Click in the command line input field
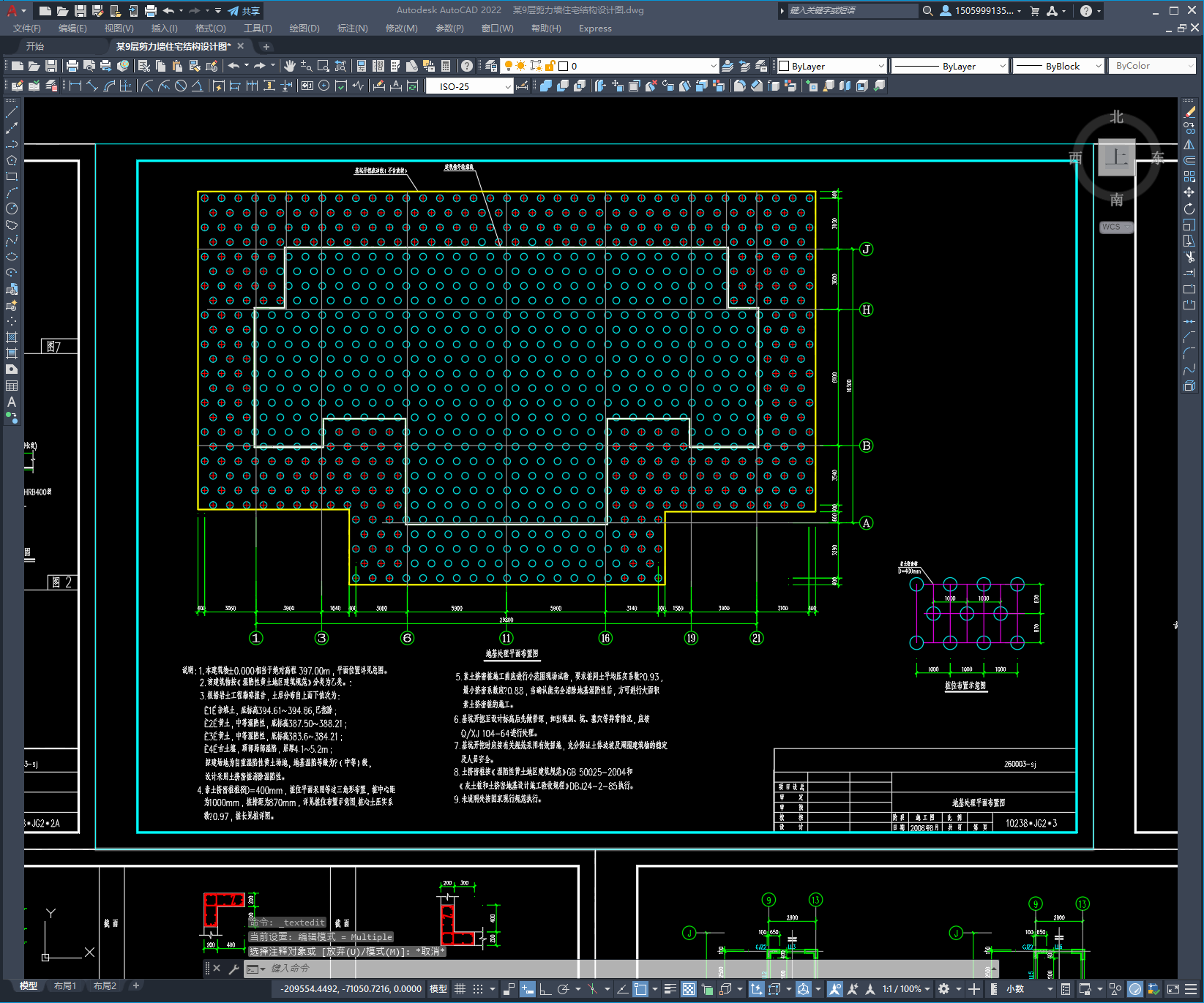Screen dimensions: 1204x1003 (622, 969)
